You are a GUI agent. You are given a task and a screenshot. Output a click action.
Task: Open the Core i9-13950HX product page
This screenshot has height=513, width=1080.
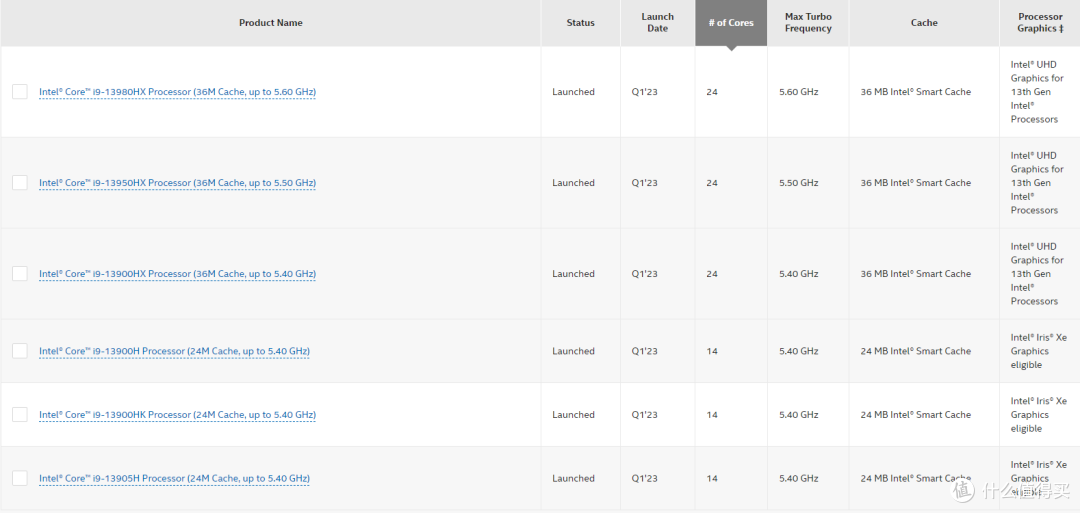[177, 183]
